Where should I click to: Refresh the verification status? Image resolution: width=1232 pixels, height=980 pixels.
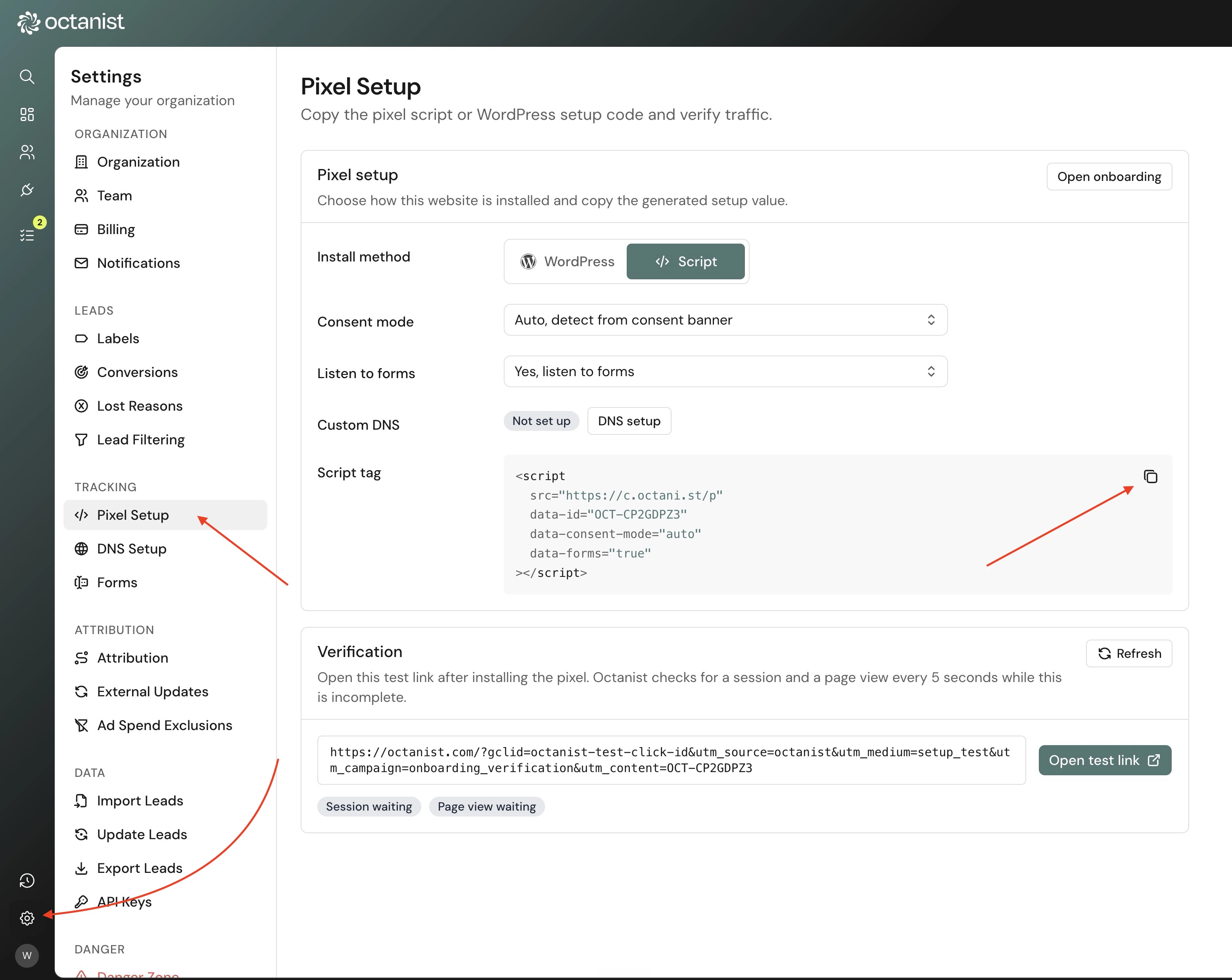tap(1128, 653)
